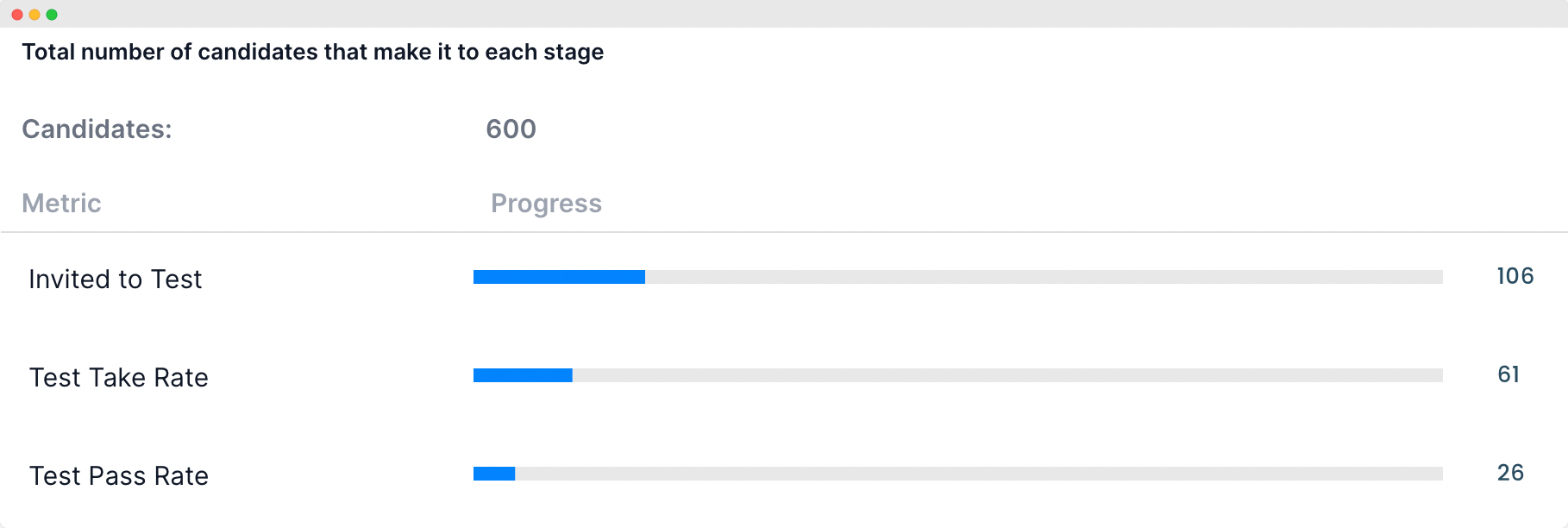The width and height of the screenshot is (1568, 528).
Task: Click the 600 candidates total value
Action: 511,129
